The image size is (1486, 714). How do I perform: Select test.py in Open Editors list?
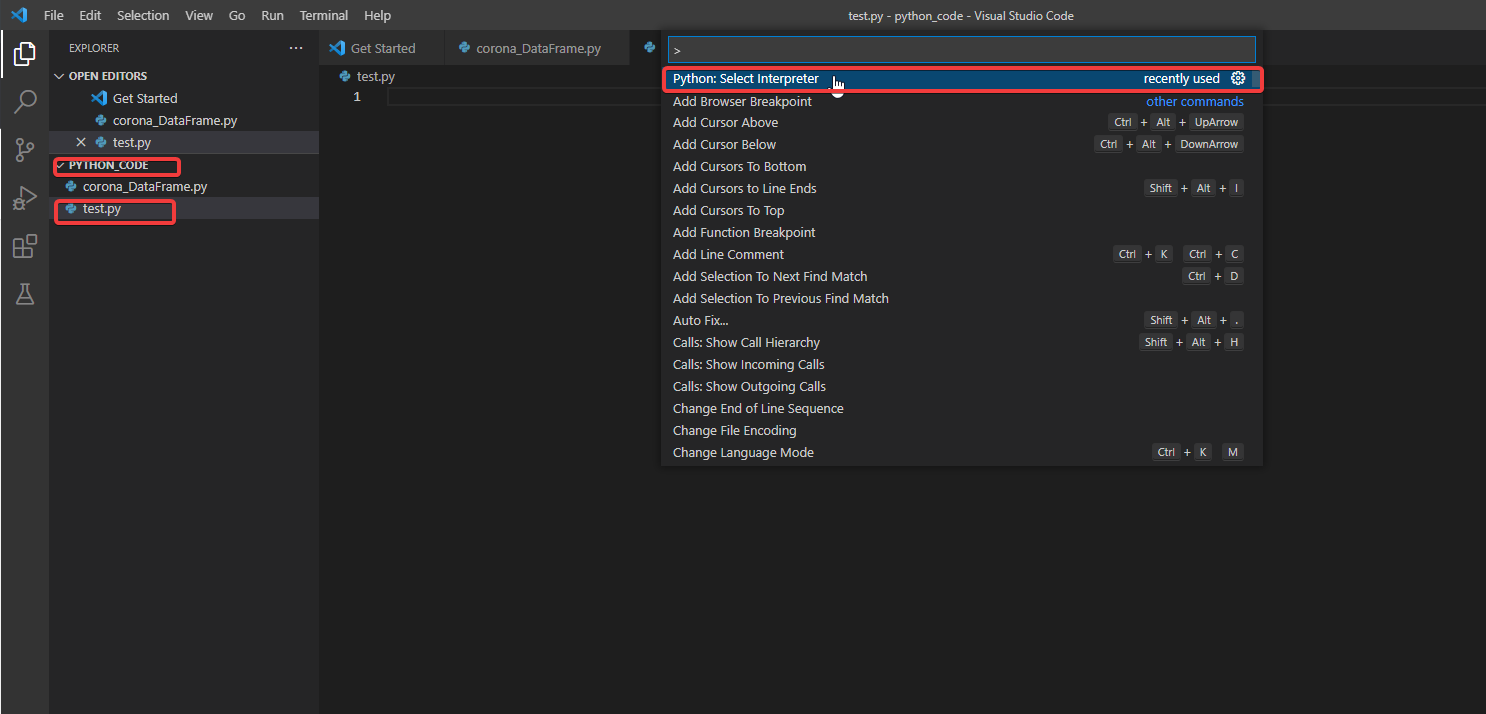[x=184, y=142]
